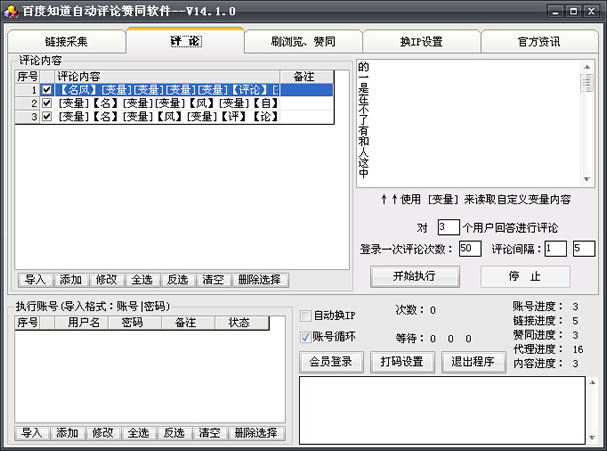
Task: Disable the 账号循环 checkbox
Action: point(307,337)
